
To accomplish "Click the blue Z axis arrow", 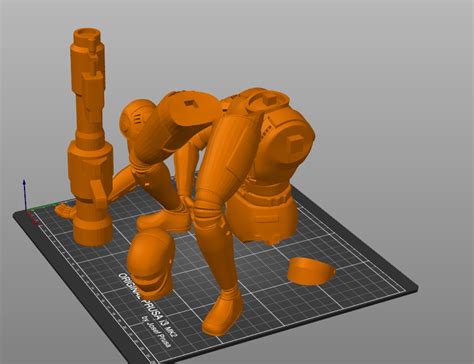I will [x=24, y=194].
